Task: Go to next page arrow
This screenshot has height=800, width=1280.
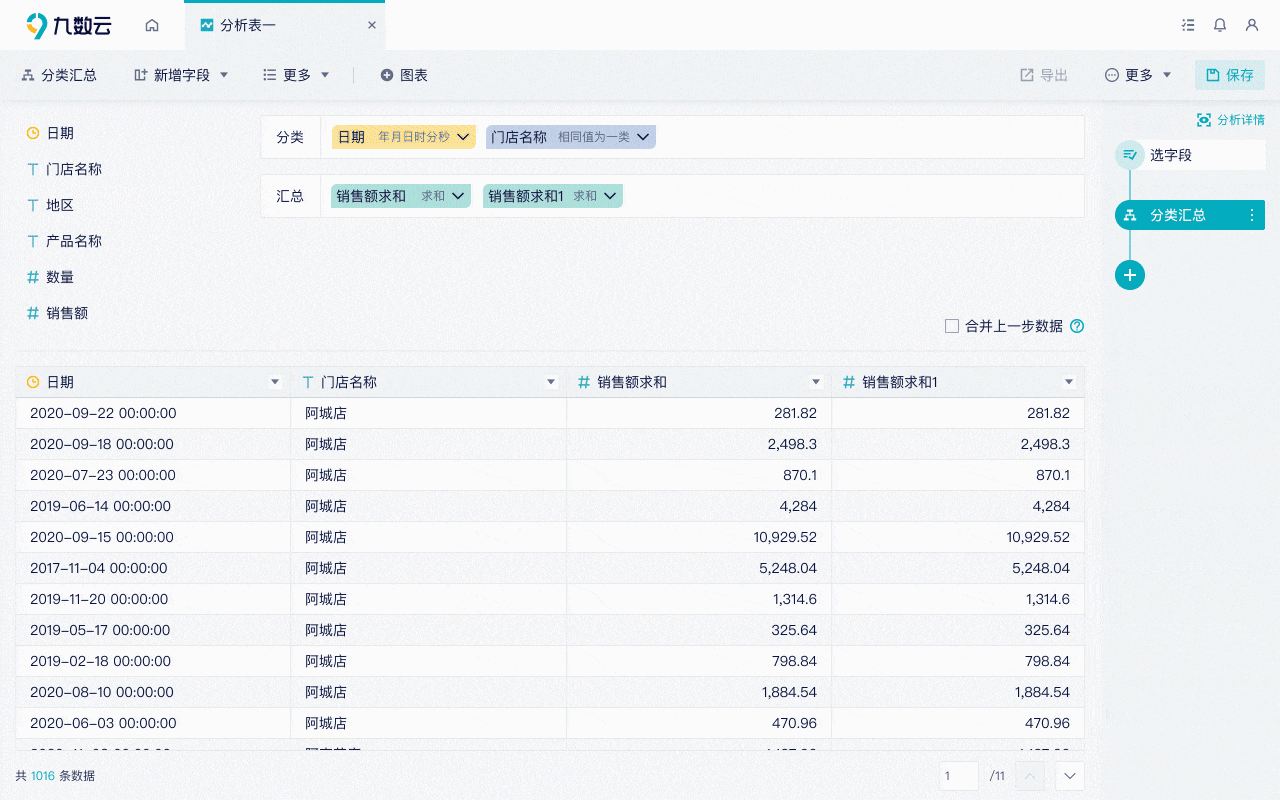Action: [1070, 776]
